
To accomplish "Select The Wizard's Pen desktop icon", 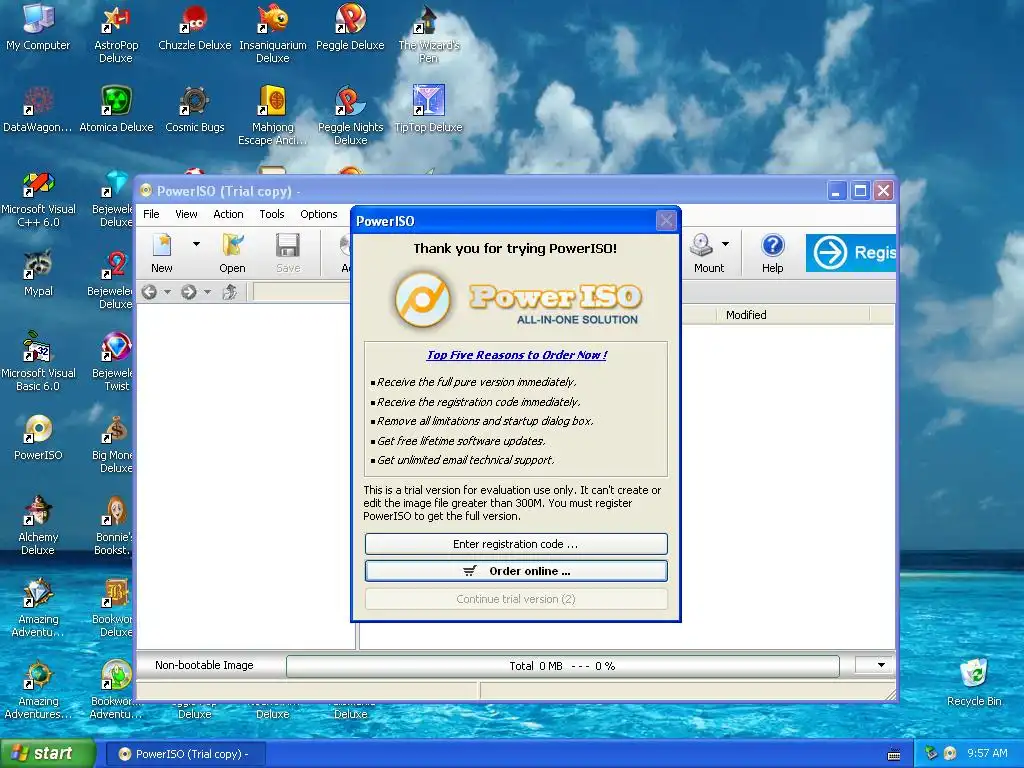I will (428, 33).
